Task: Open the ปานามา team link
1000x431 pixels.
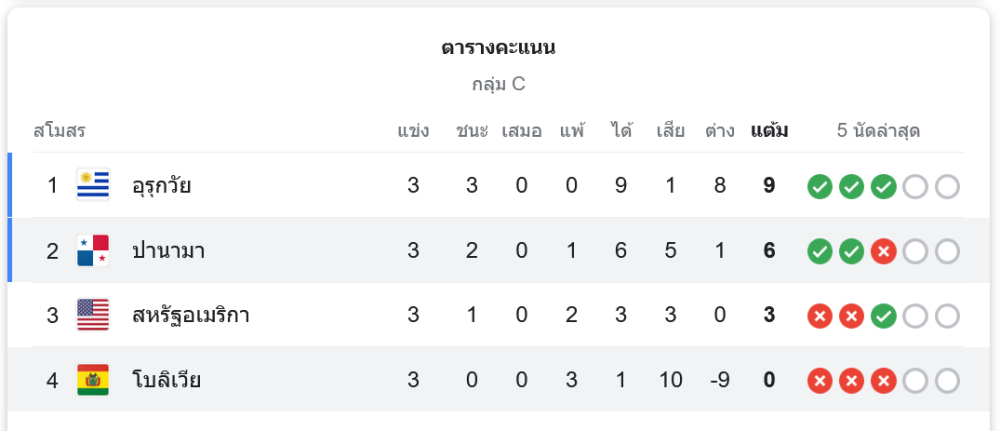Action: (168, 250)
